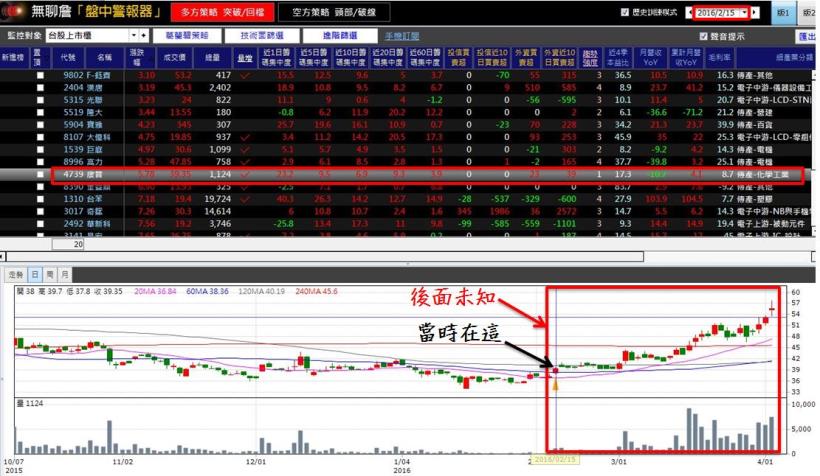Select stock row 8996 高力
Viewport: 820px width, 476px height.
click(406, 162)
